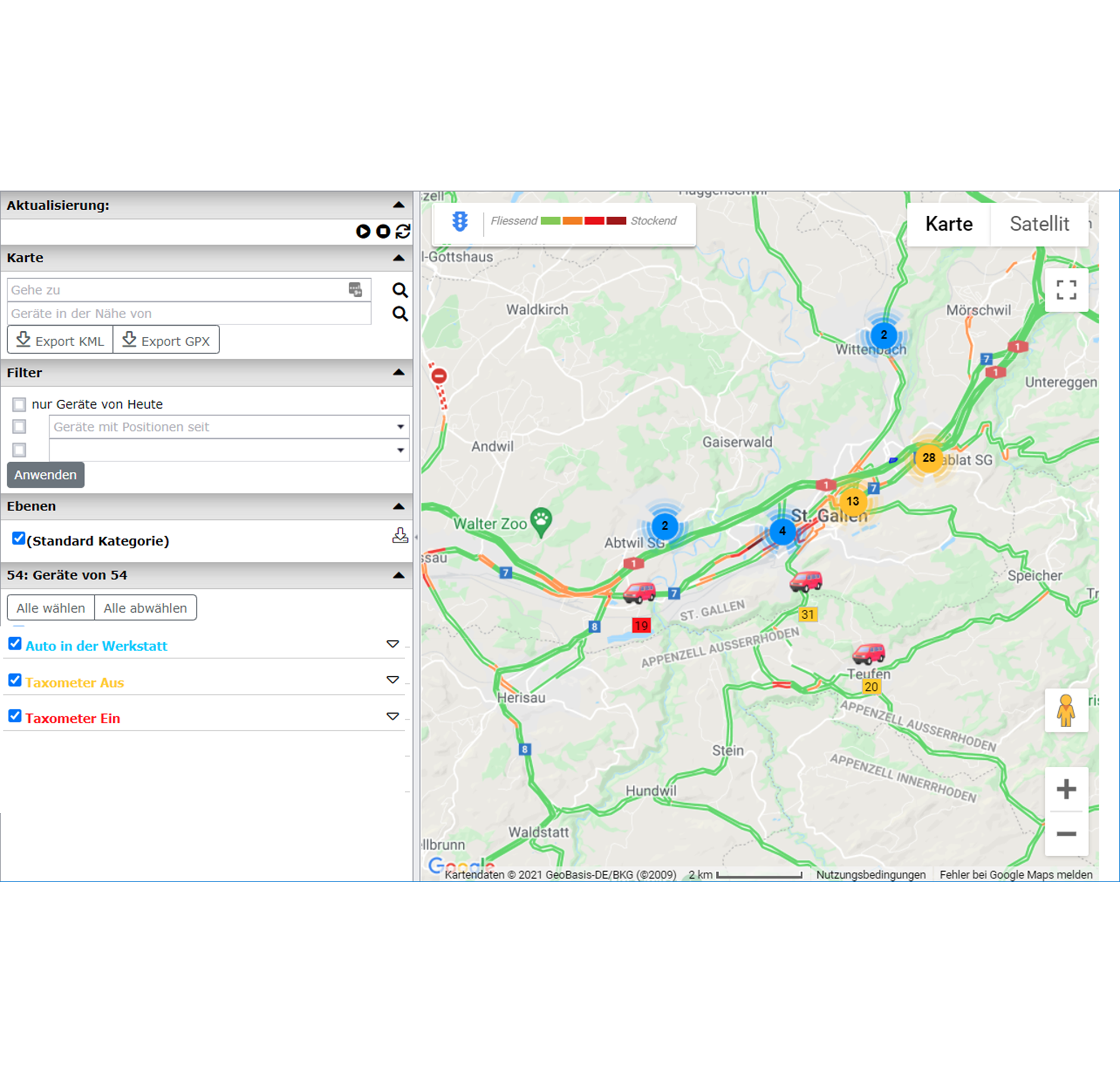Toggle the traffic layer light icon
1120x1071 pixels.
[460, 222]
